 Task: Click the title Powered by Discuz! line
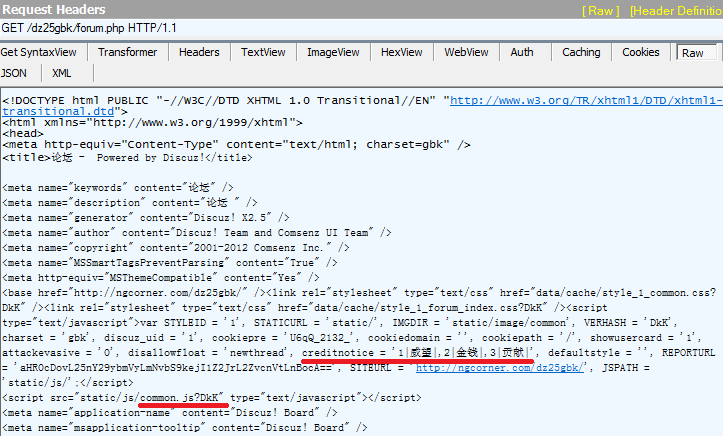click(x=127, y=158)
